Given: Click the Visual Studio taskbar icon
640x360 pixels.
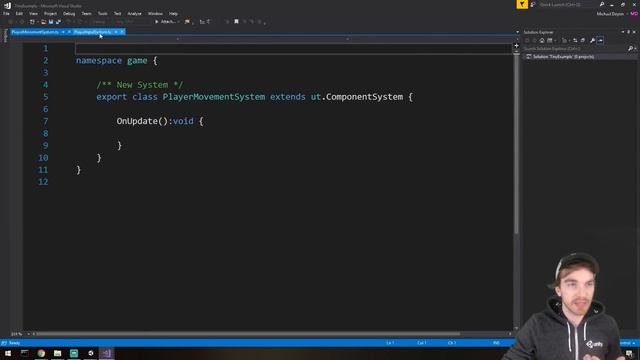Looking at the screenshot, I should point(107,353).
